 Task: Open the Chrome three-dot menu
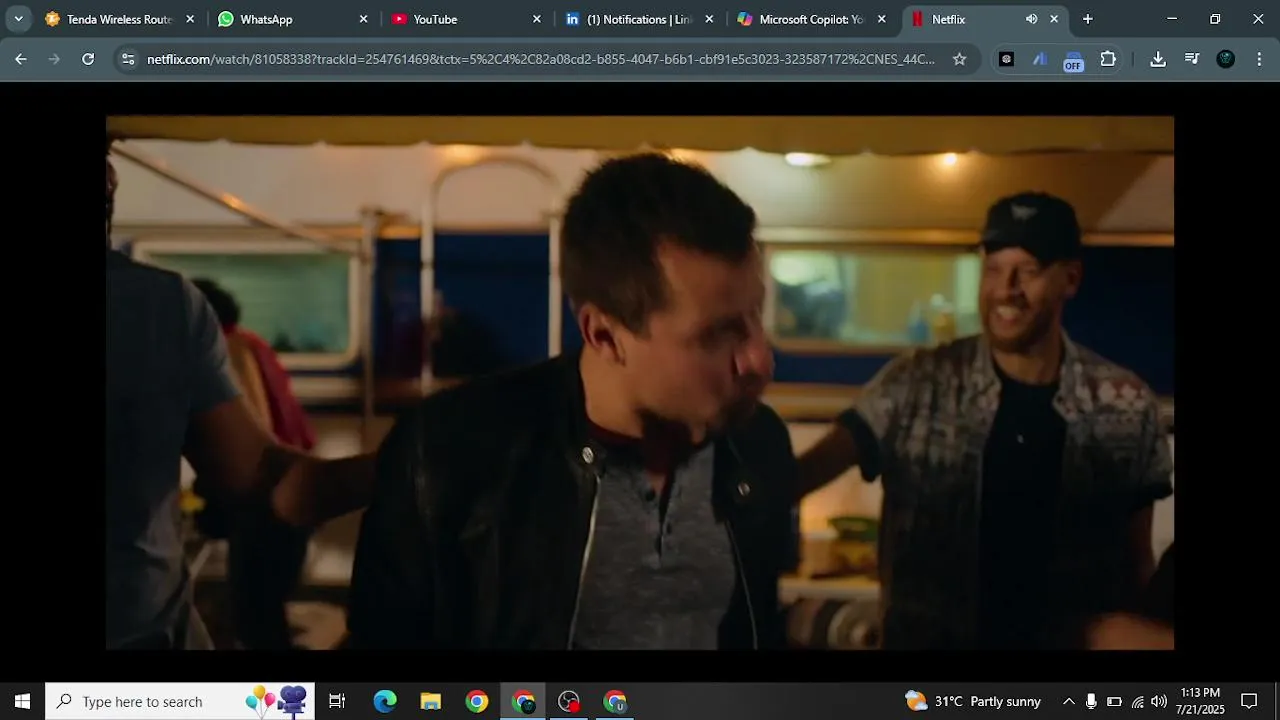tap(1259, 59)
